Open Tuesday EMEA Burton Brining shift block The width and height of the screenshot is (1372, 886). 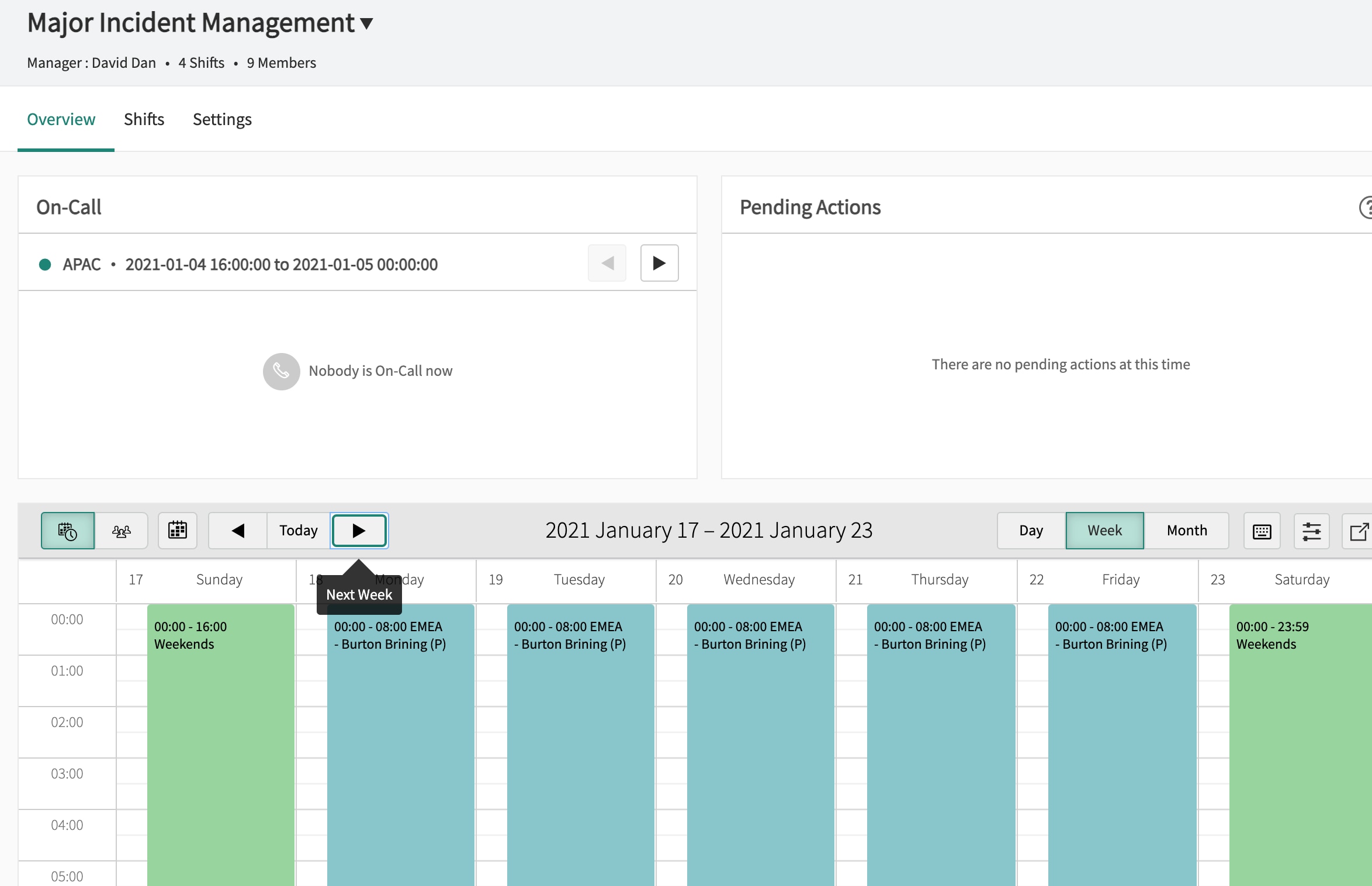click(581, 745)
